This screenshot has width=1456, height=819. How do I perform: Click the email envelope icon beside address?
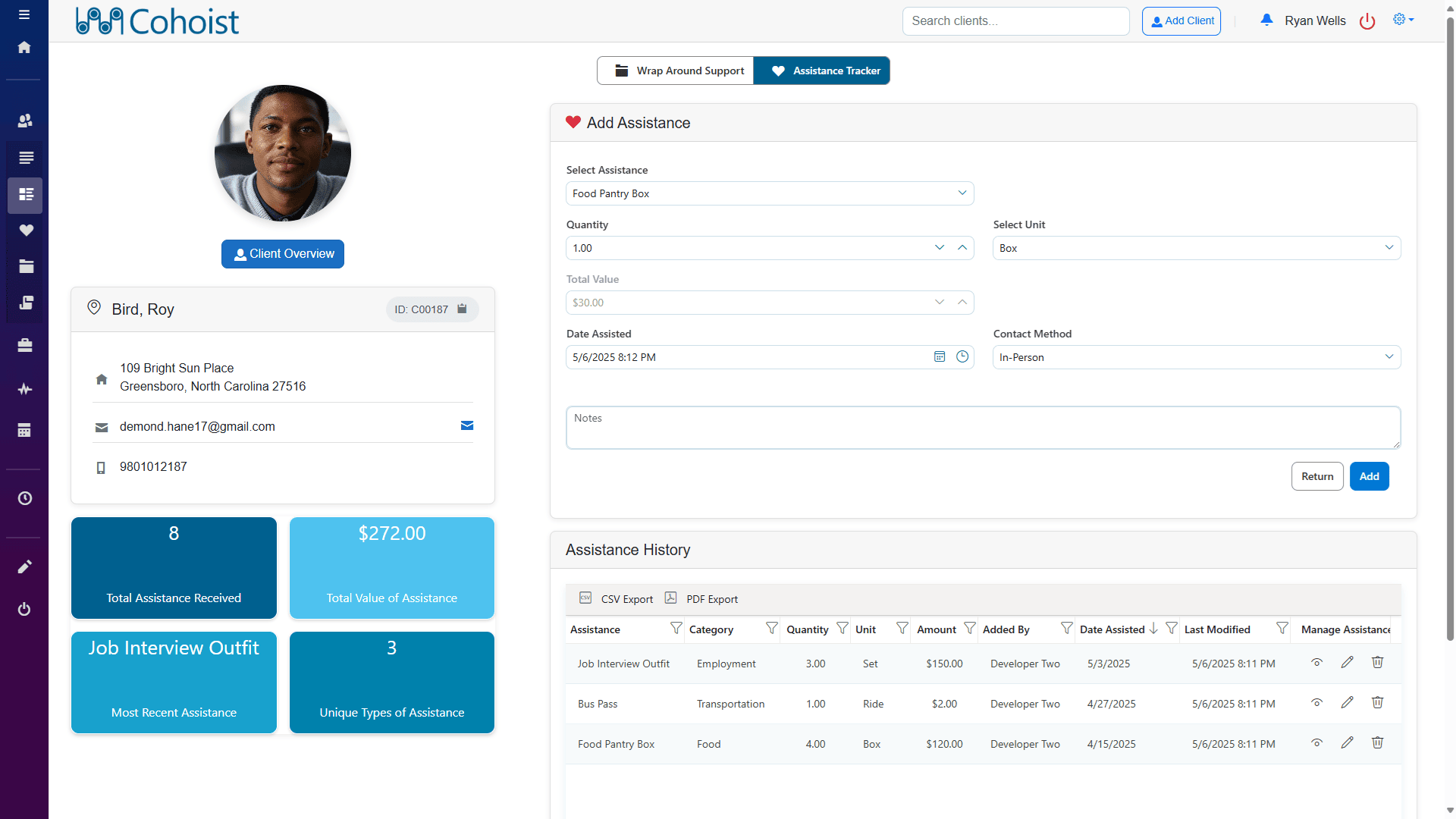click(467, 425)
